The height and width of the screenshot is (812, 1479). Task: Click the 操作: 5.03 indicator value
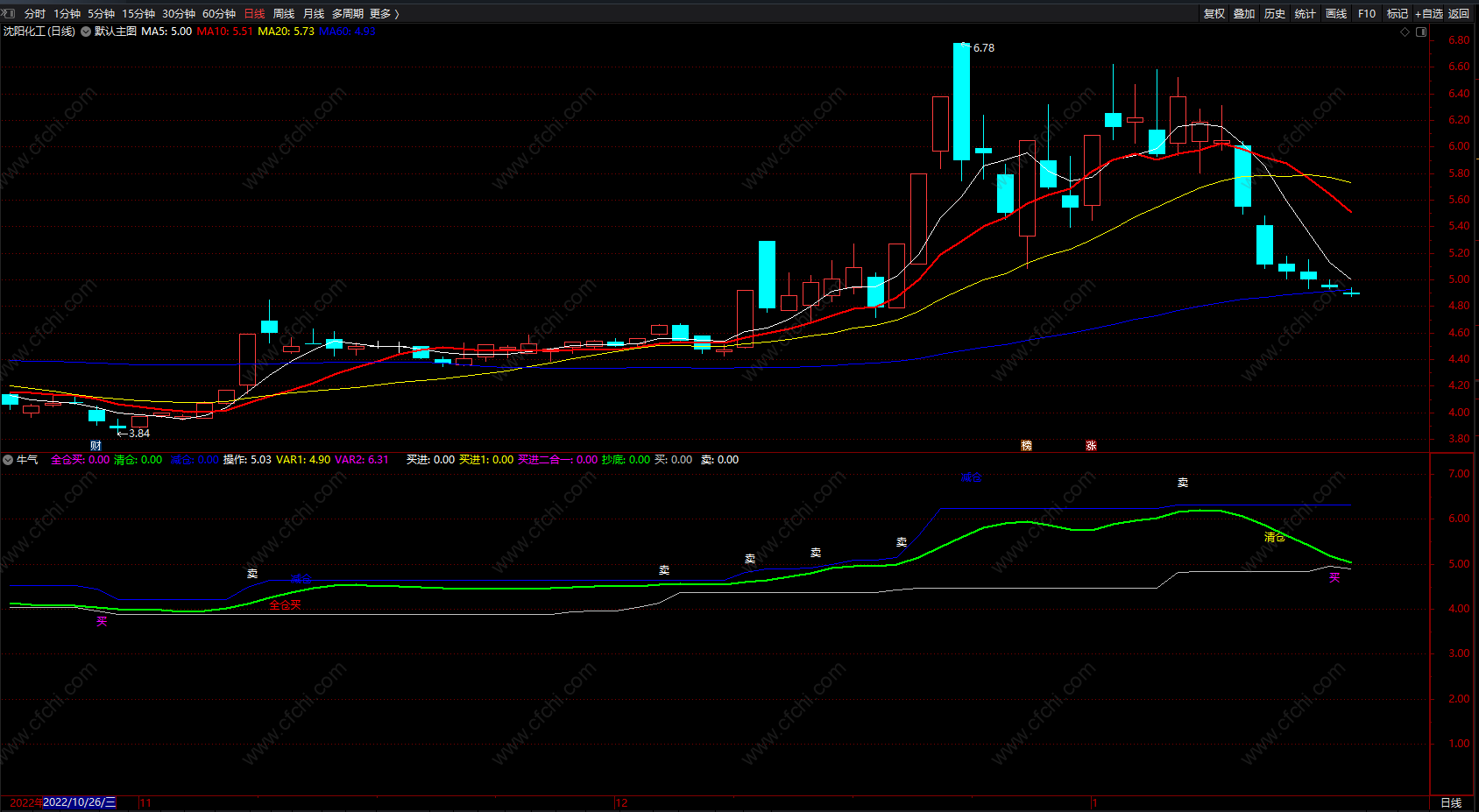pyautogui.click(x=247, y=460)
